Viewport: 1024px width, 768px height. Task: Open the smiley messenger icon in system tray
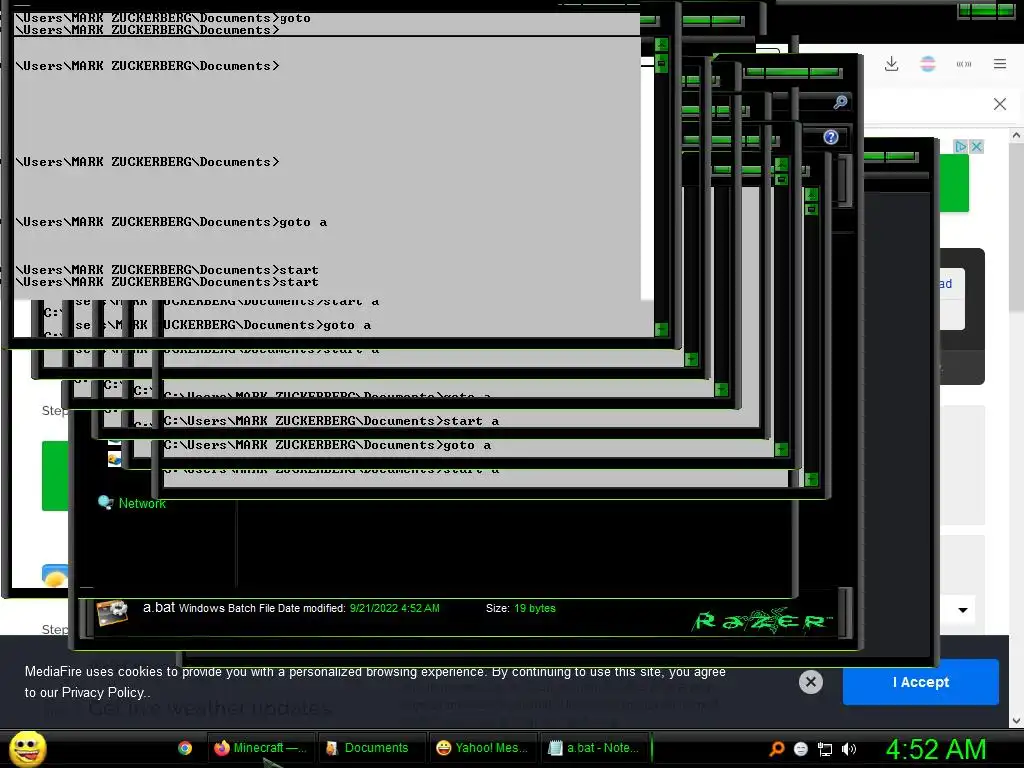801,749
